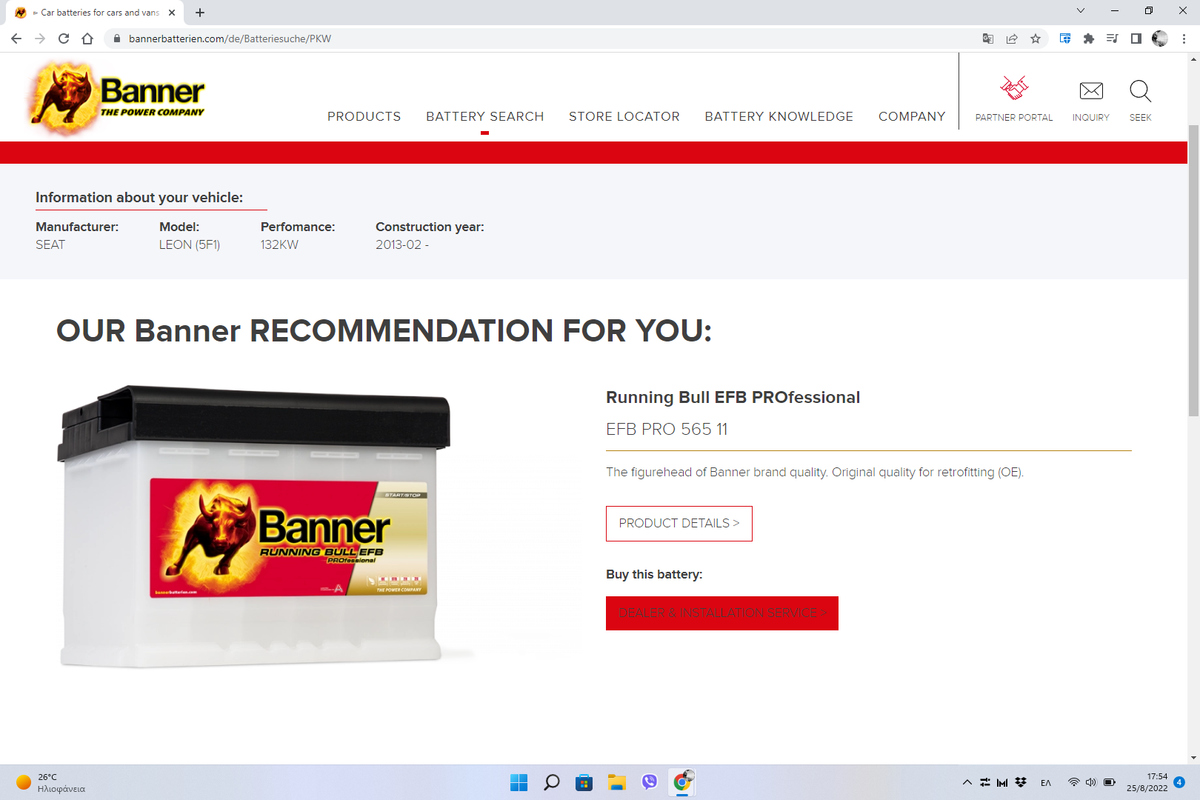This screenshot has height=800, width=1200.
Task: Open the weather widget 26°C
Action: click(50, 782)
